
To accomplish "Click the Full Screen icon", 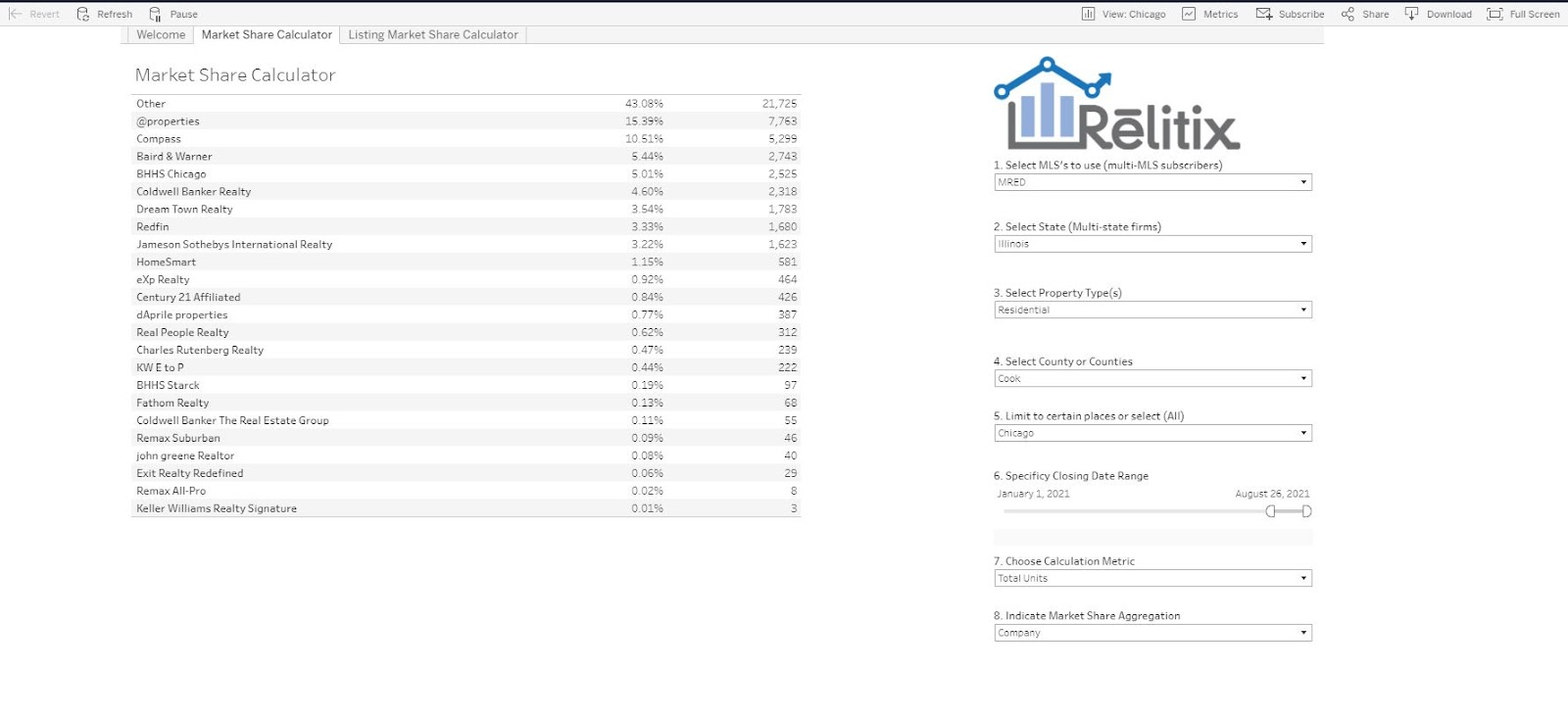I will click(x=1494, y=14).
